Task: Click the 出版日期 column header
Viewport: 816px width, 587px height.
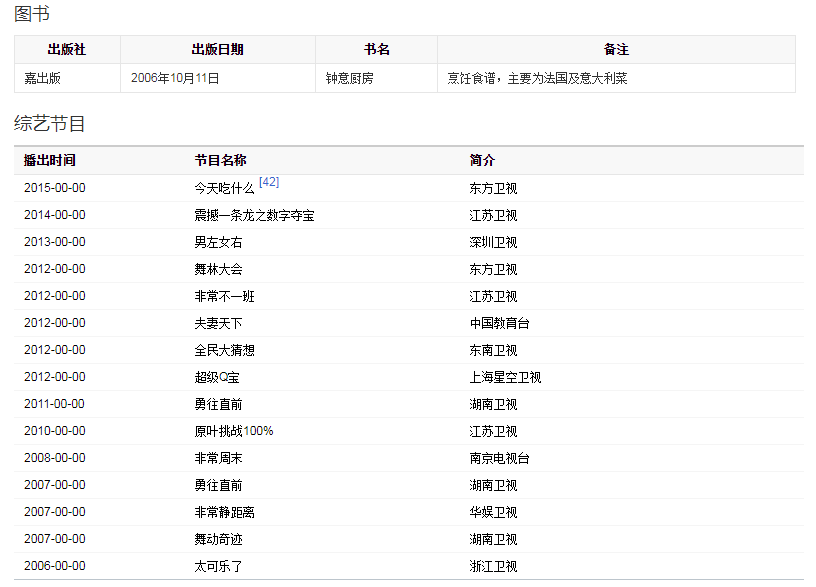Action: tap(217, 49)
